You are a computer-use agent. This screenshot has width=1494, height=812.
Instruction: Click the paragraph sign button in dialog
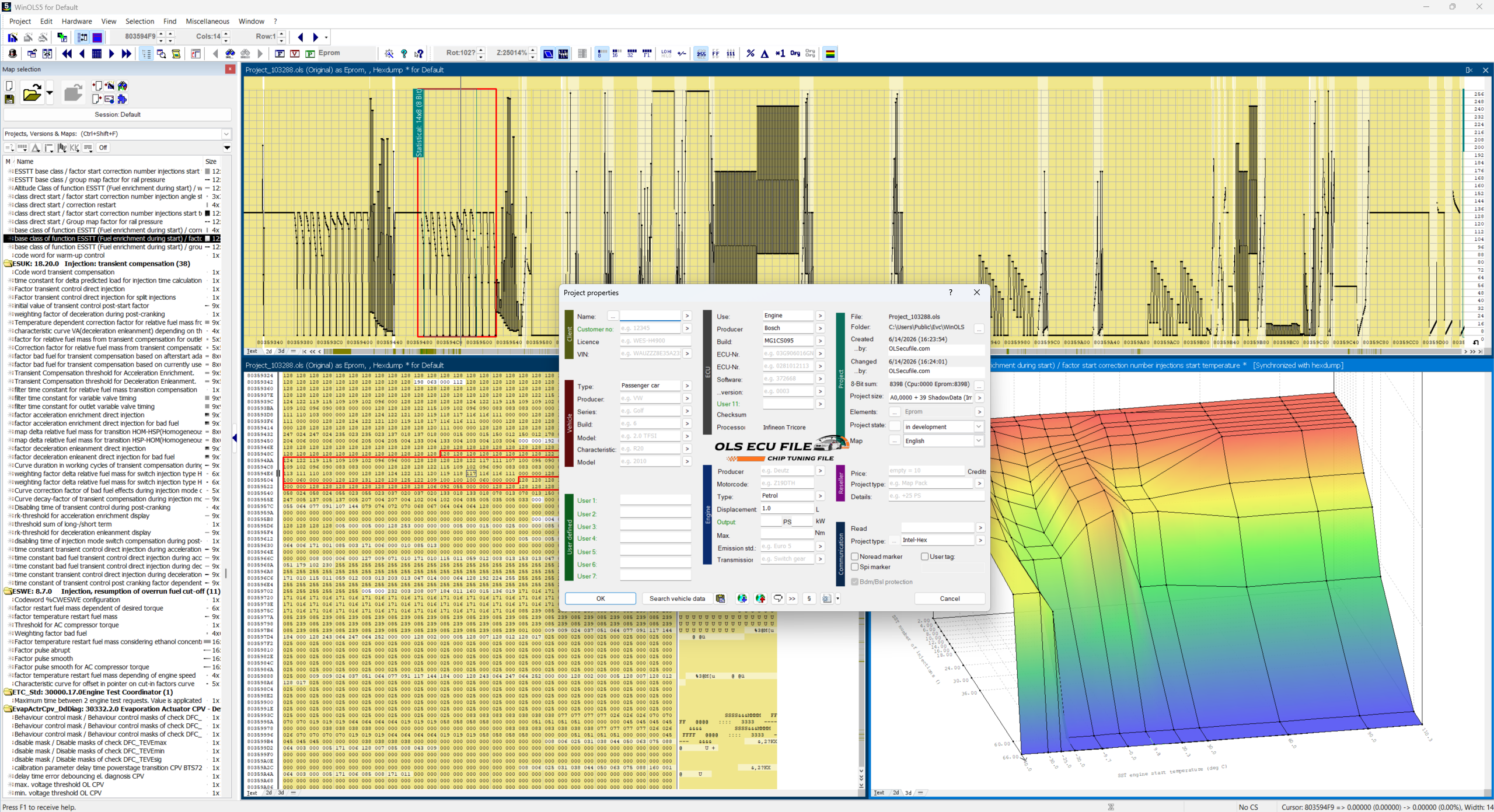point(809,598)
